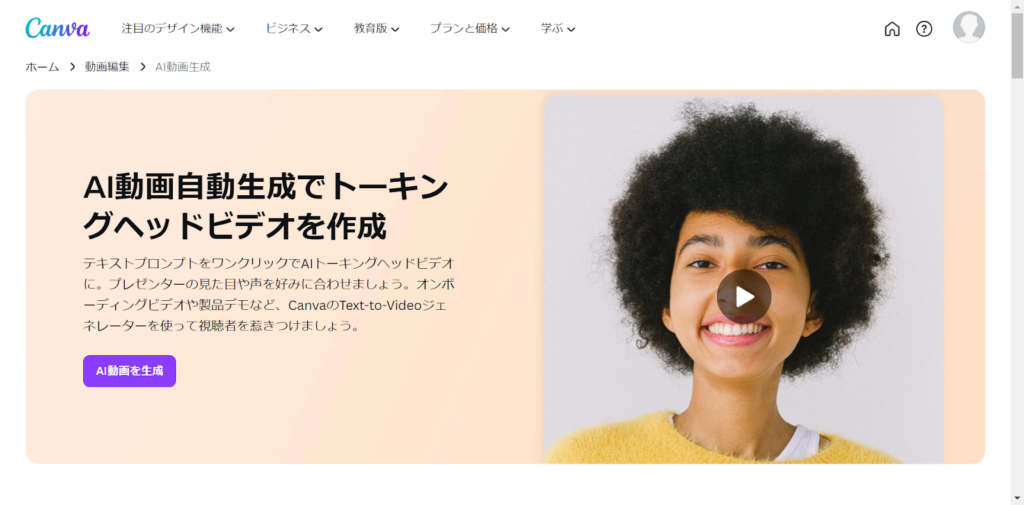This screenshot has height=505, width=1024.
Task: Open the home icon in header
Action: pos(891,29)
